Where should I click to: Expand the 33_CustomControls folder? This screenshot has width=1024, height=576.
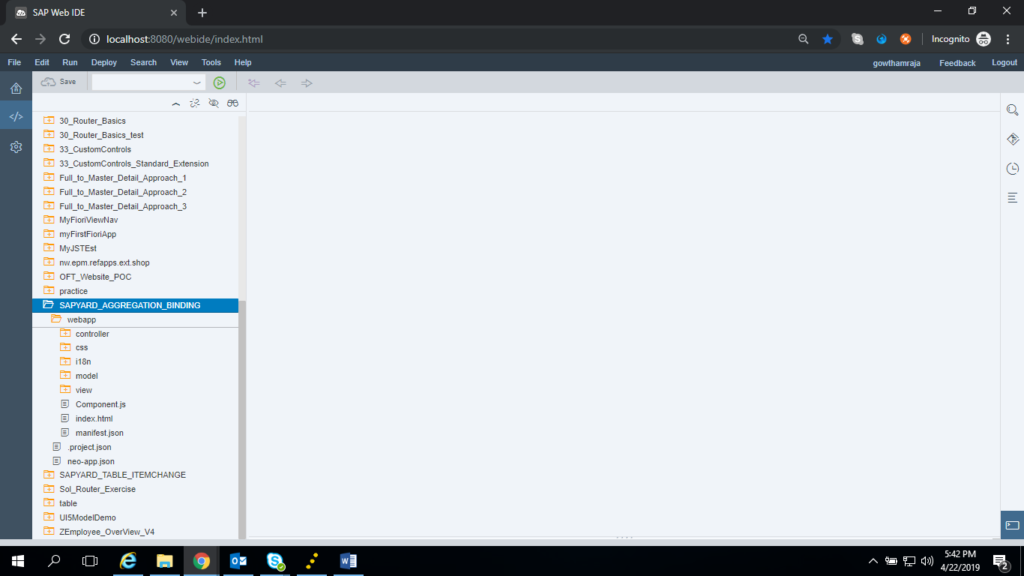(49, 149)
